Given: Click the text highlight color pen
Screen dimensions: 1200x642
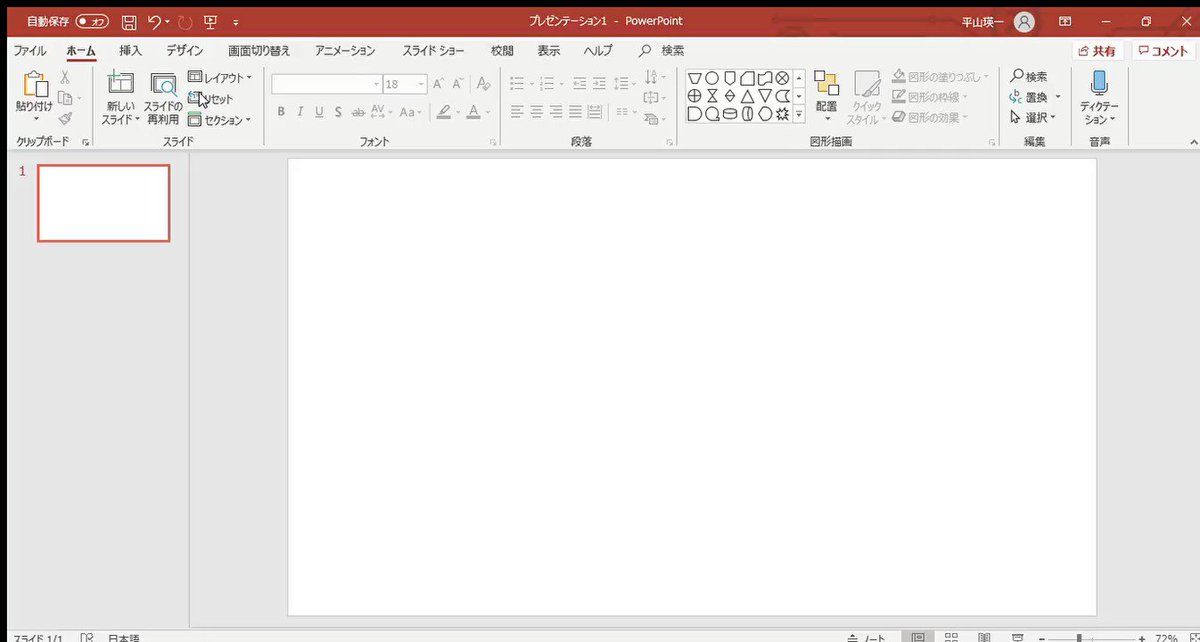Looking at the screenshot, I should coord(443,112).
